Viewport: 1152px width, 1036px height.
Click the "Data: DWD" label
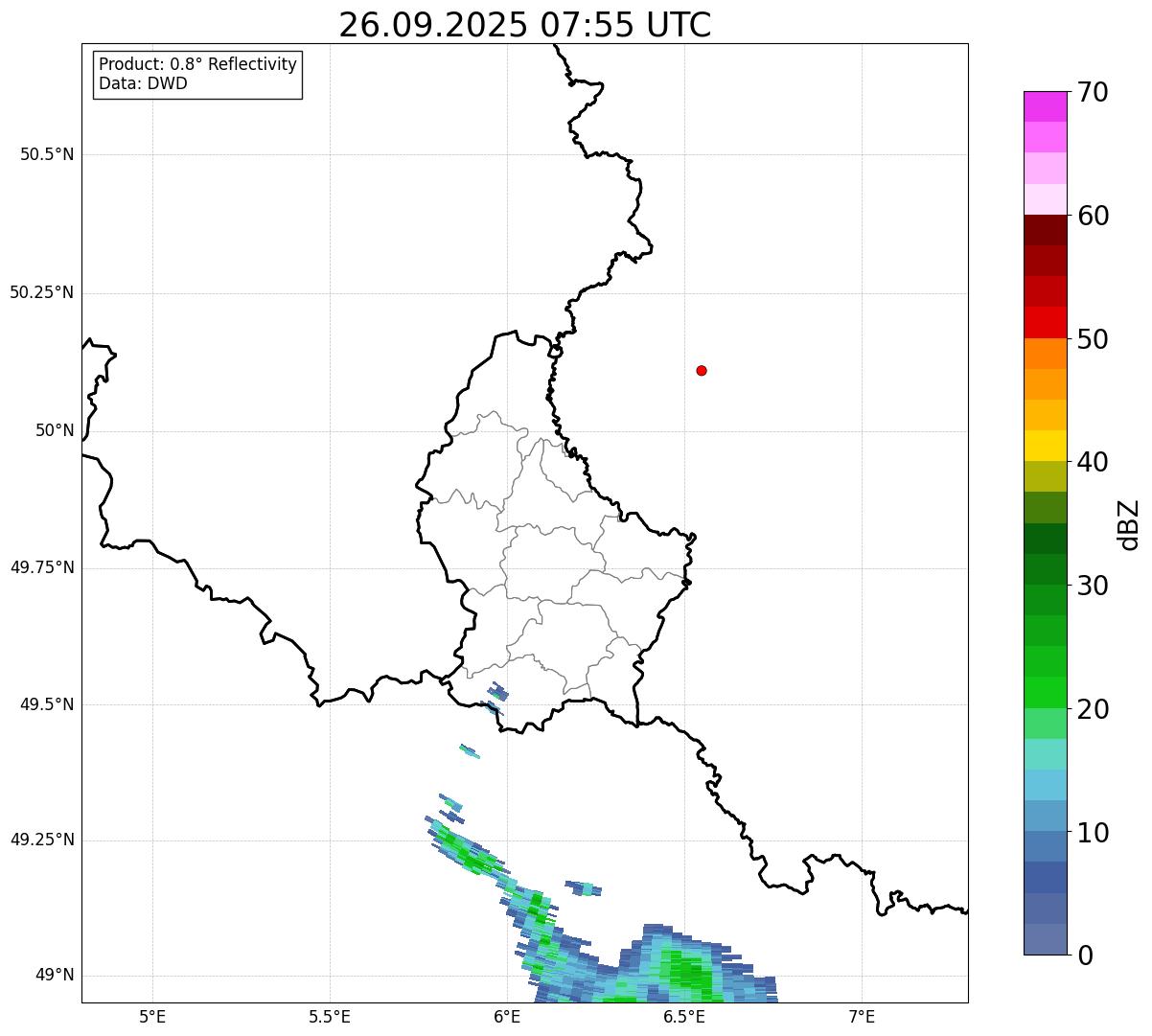pos(143,83)
